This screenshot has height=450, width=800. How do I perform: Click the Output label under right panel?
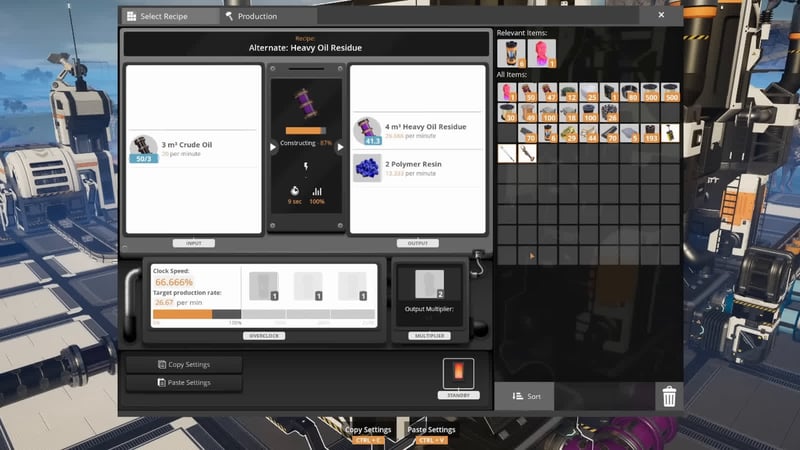[417, 243]
